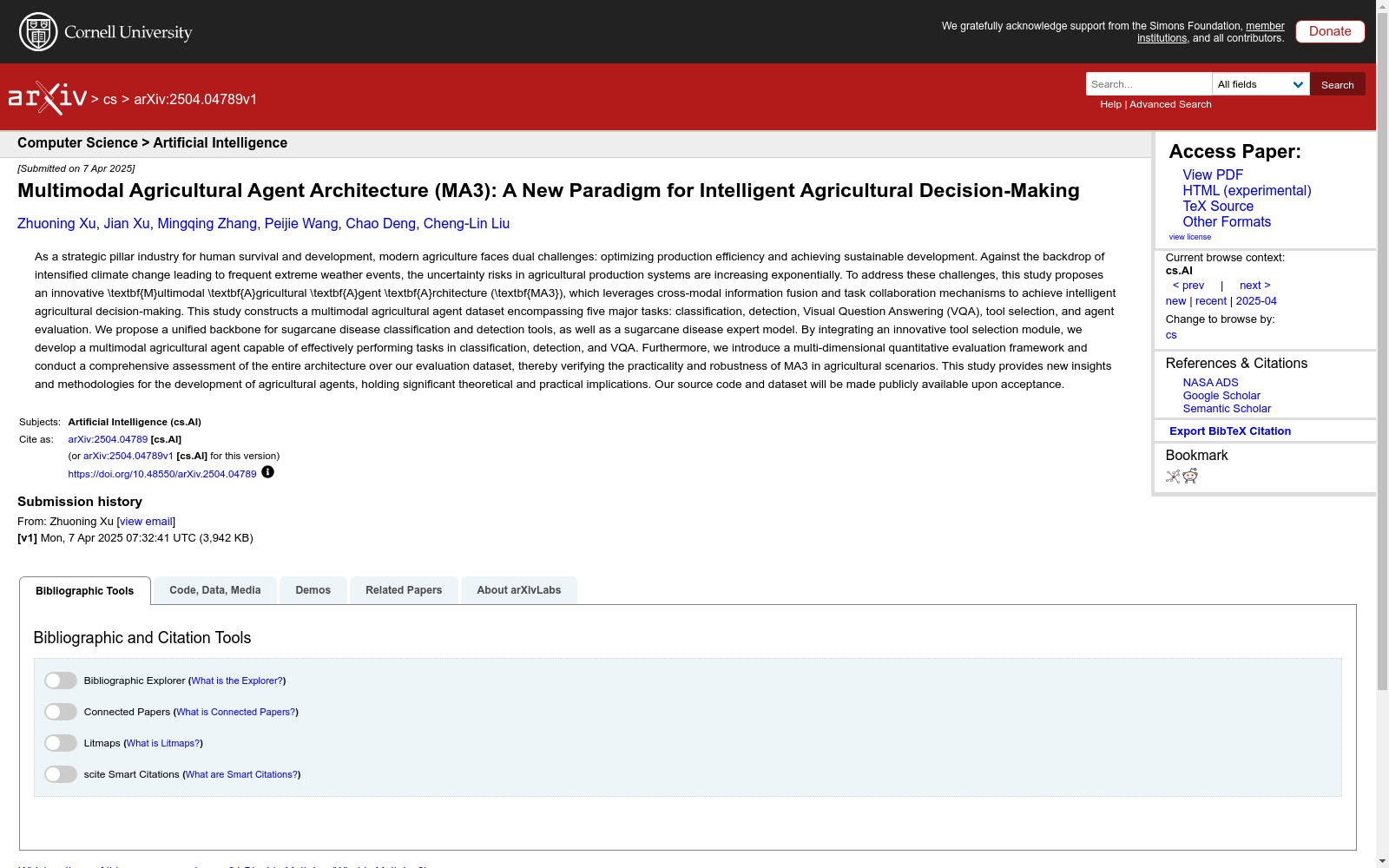Open the View PDF link
1389x868 pixels.
coord(1213,174)
